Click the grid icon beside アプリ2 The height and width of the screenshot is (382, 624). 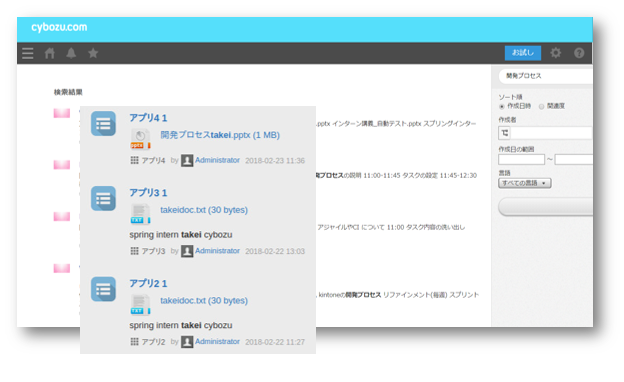(x=135, y=341)
